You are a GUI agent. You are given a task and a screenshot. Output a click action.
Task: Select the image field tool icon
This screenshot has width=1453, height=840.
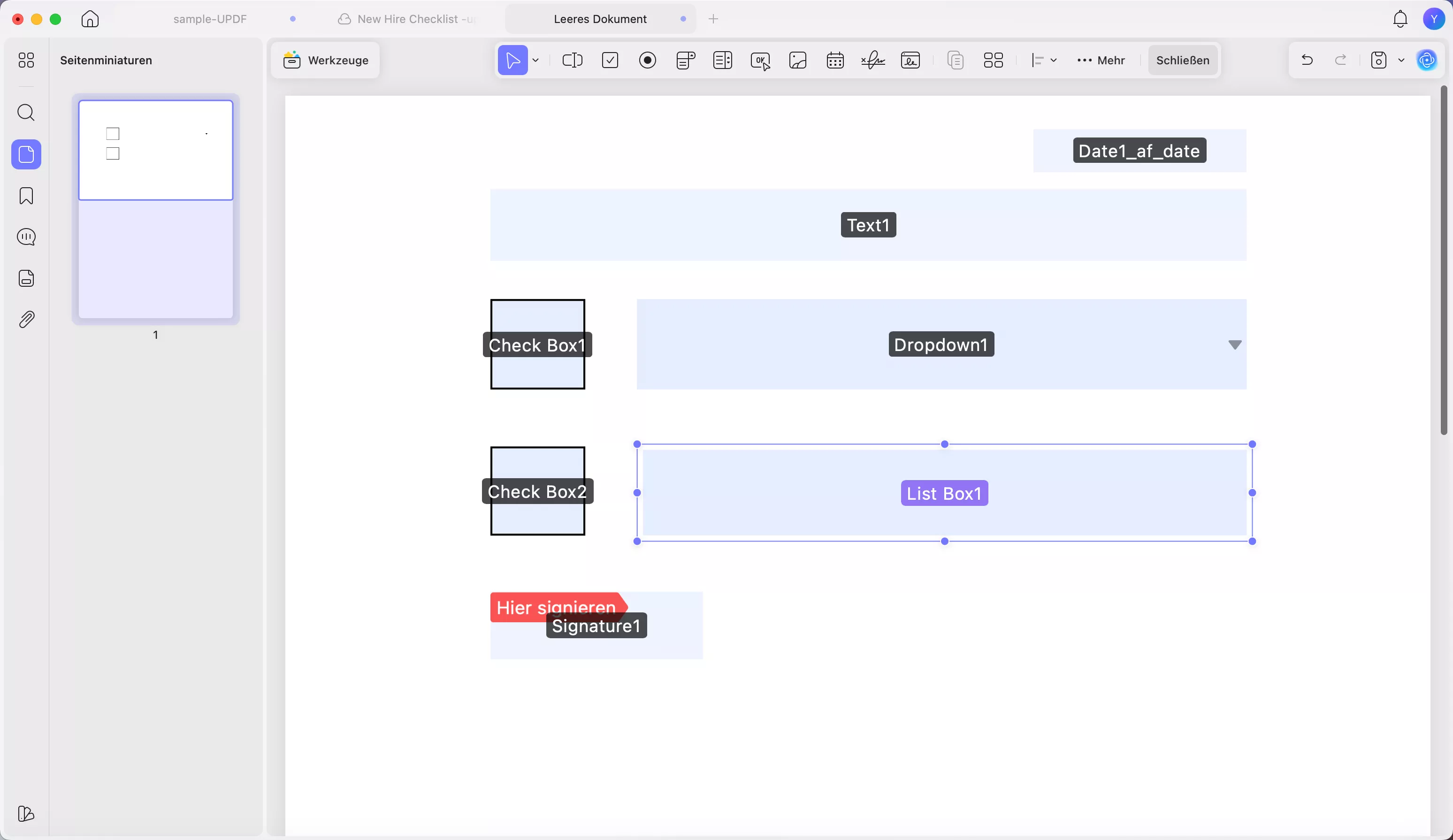[x=797, y=60]
